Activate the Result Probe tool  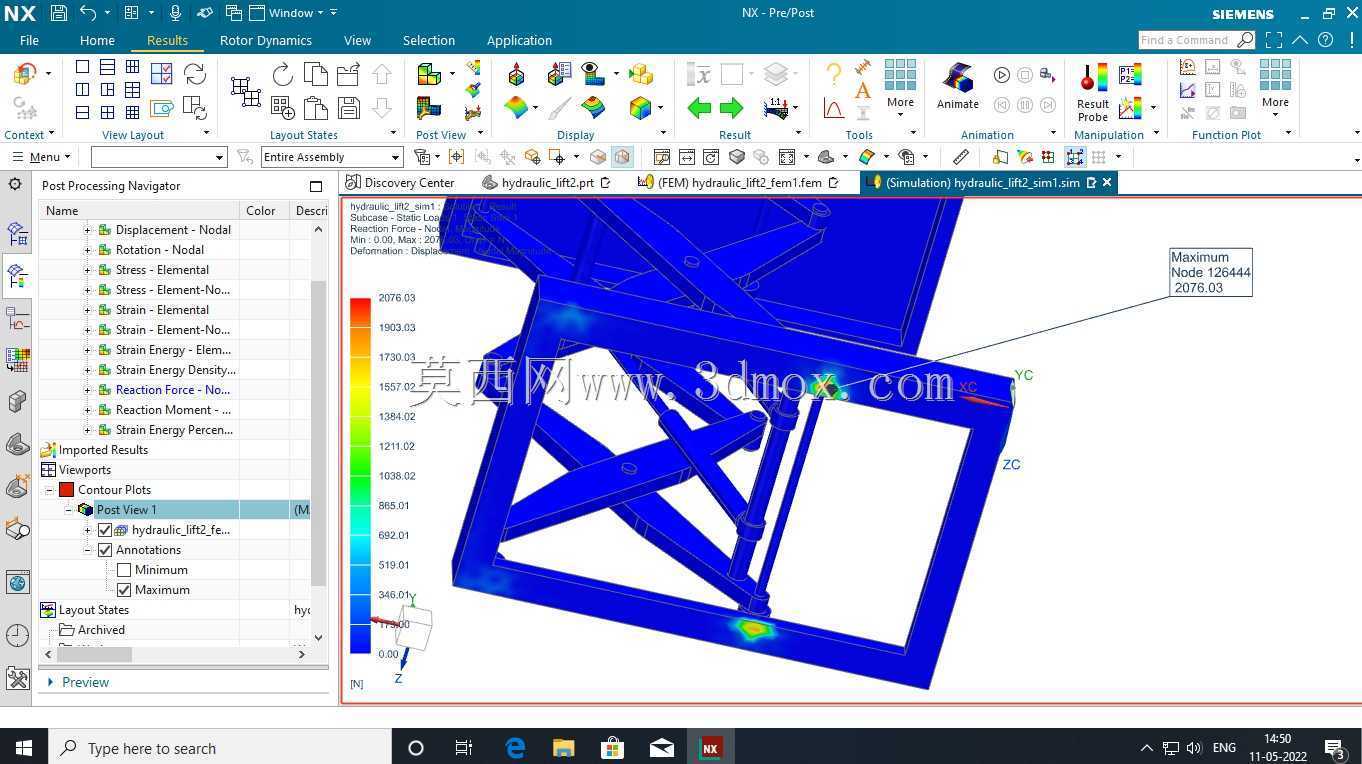1092,92
